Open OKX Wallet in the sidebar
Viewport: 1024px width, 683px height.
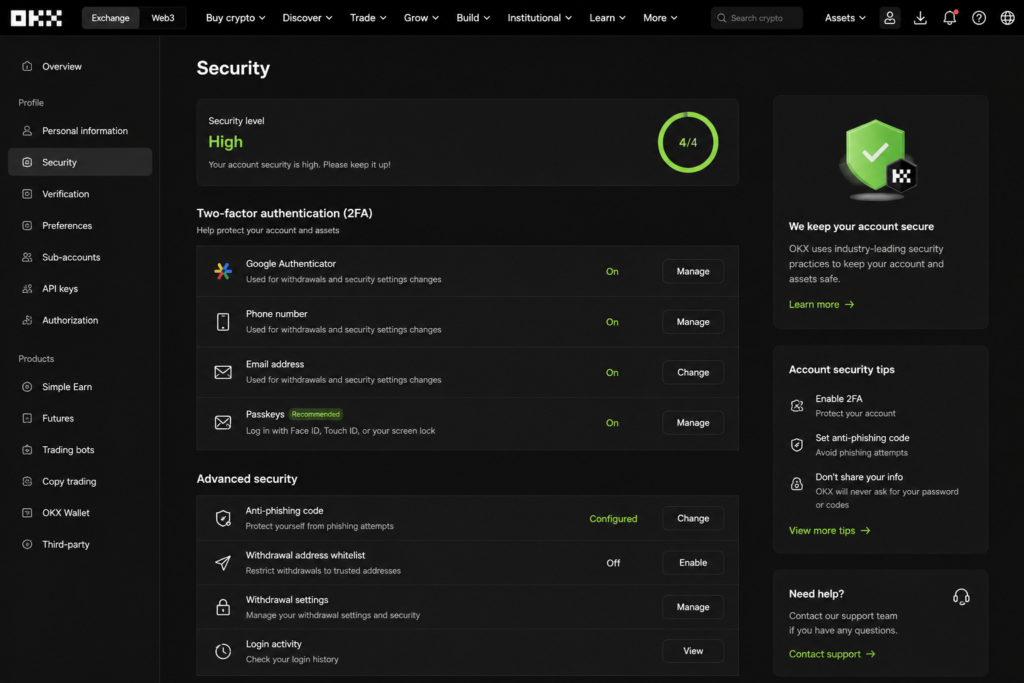coord(80,513)
